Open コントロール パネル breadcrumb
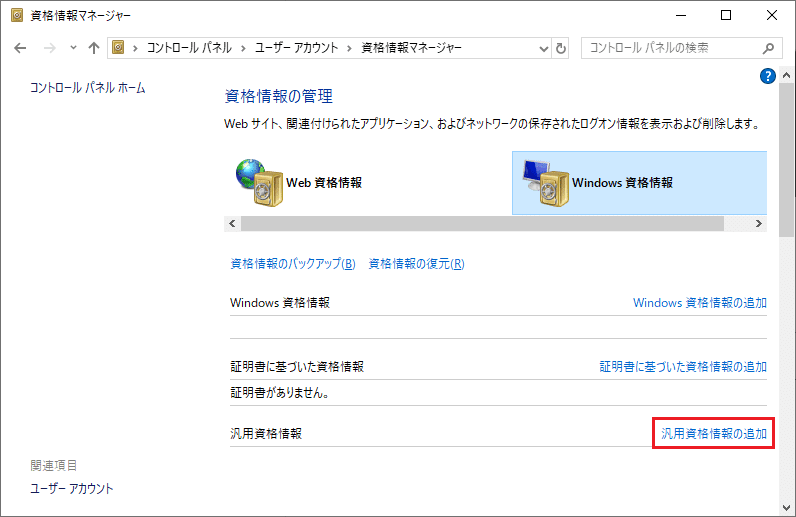This screenshot has width=796, height=517. coord(189,48)
